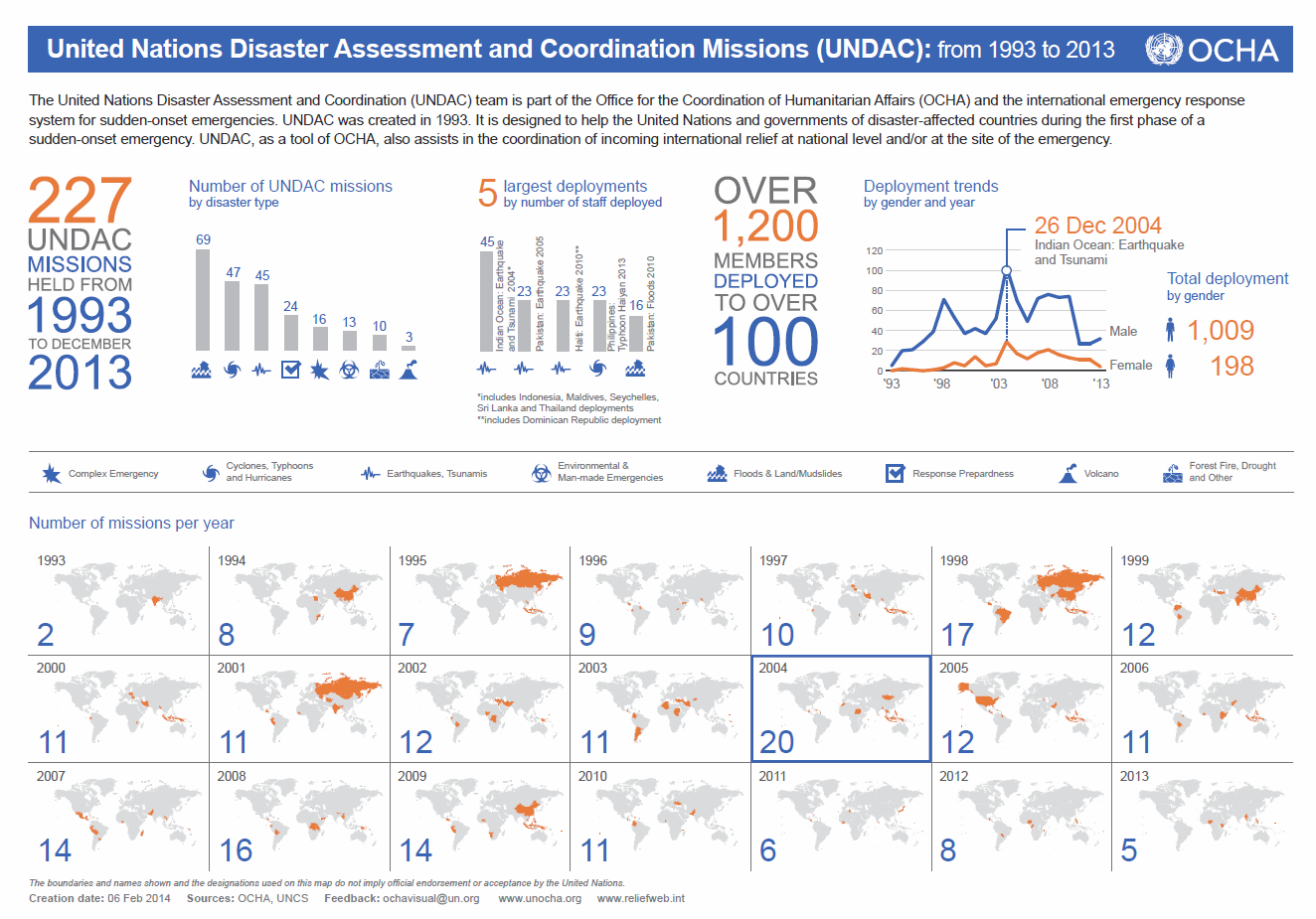1316x919 pixels.
Task: Click the 'Sources: OCHA, UNCS' footer text
Action: (x=247, y=898)
